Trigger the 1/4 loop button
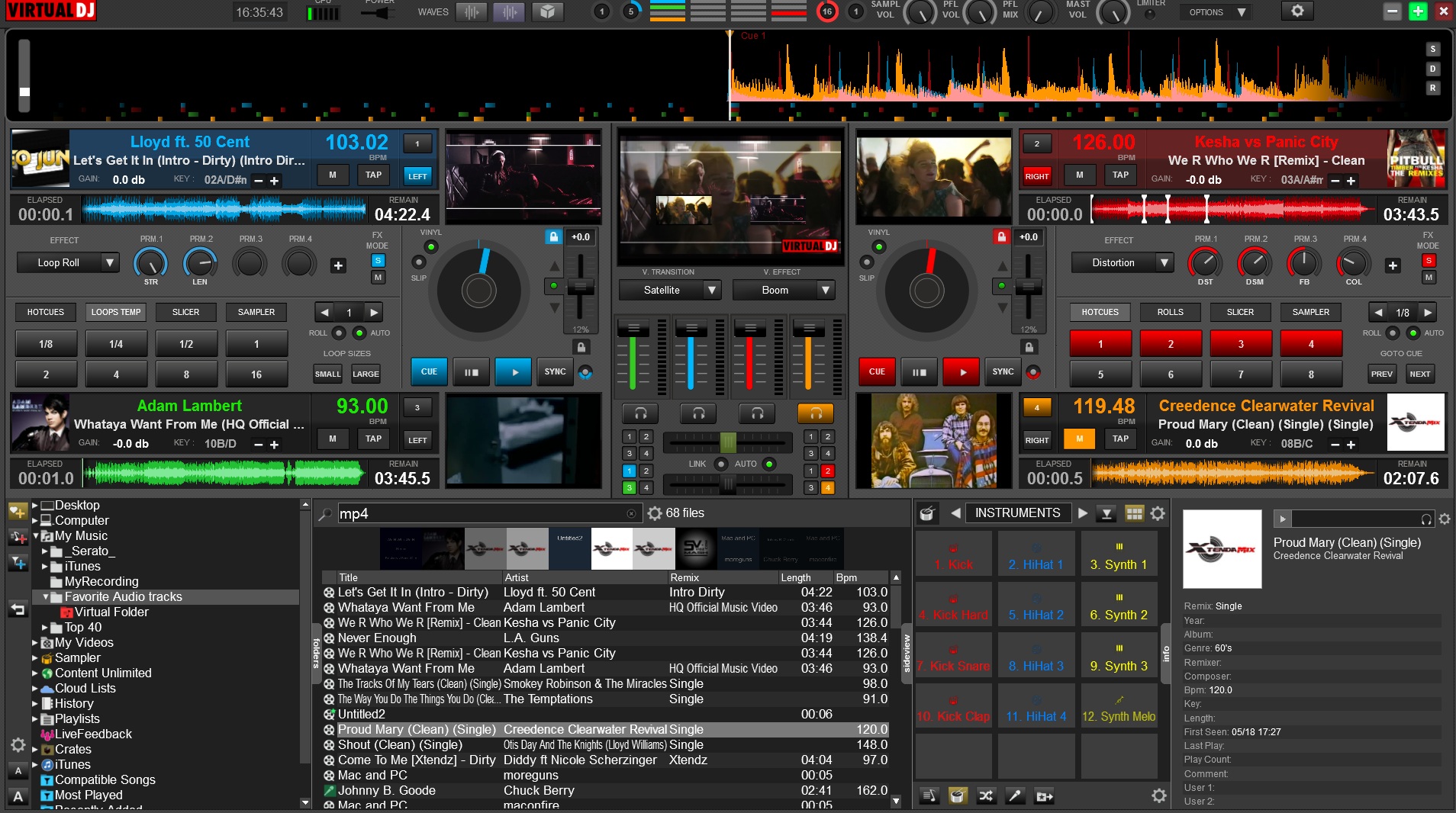Viewport: 1456px width, 813px height. [x=116, y=344]
